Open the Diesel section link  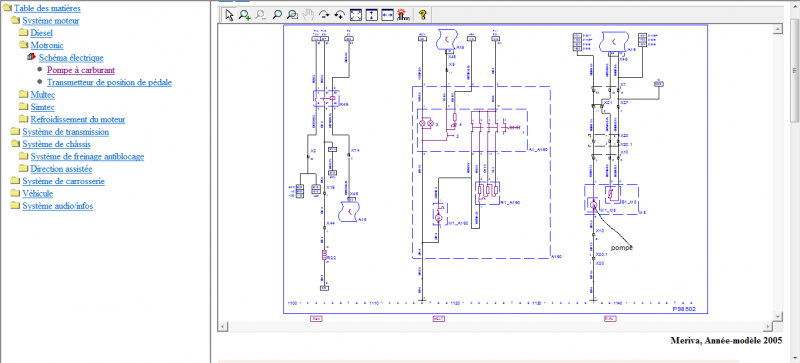click(41, 33)
